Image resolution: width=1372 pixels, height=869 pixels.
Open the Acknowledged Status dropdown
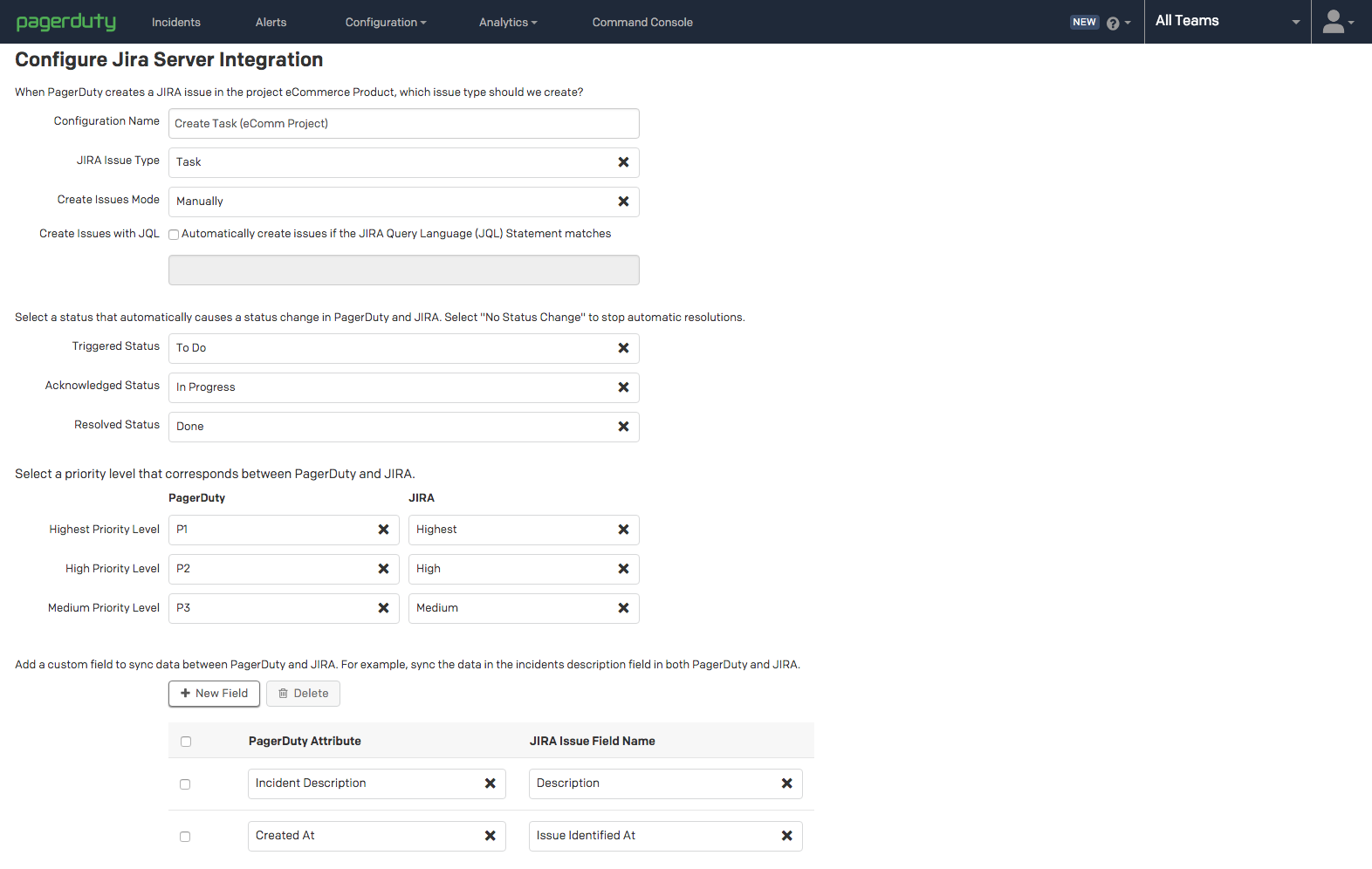point(403,387)
